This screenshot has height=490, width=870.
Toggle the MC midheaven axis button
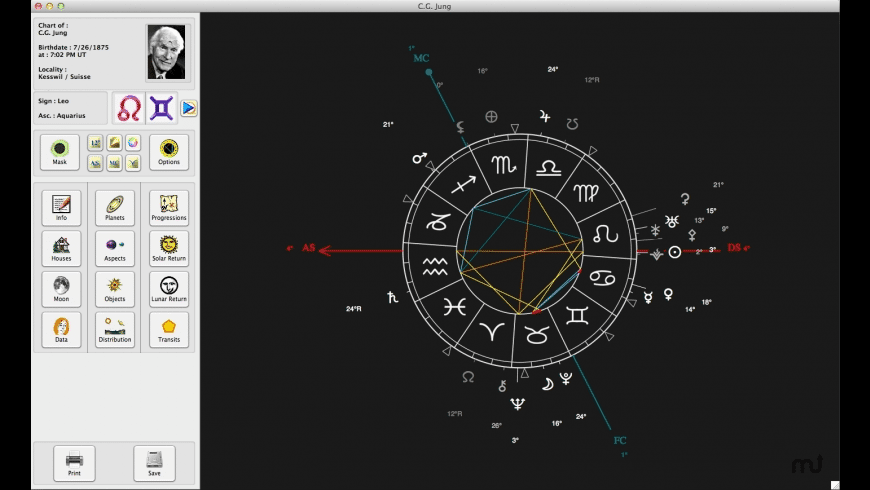tap(114, 163)
